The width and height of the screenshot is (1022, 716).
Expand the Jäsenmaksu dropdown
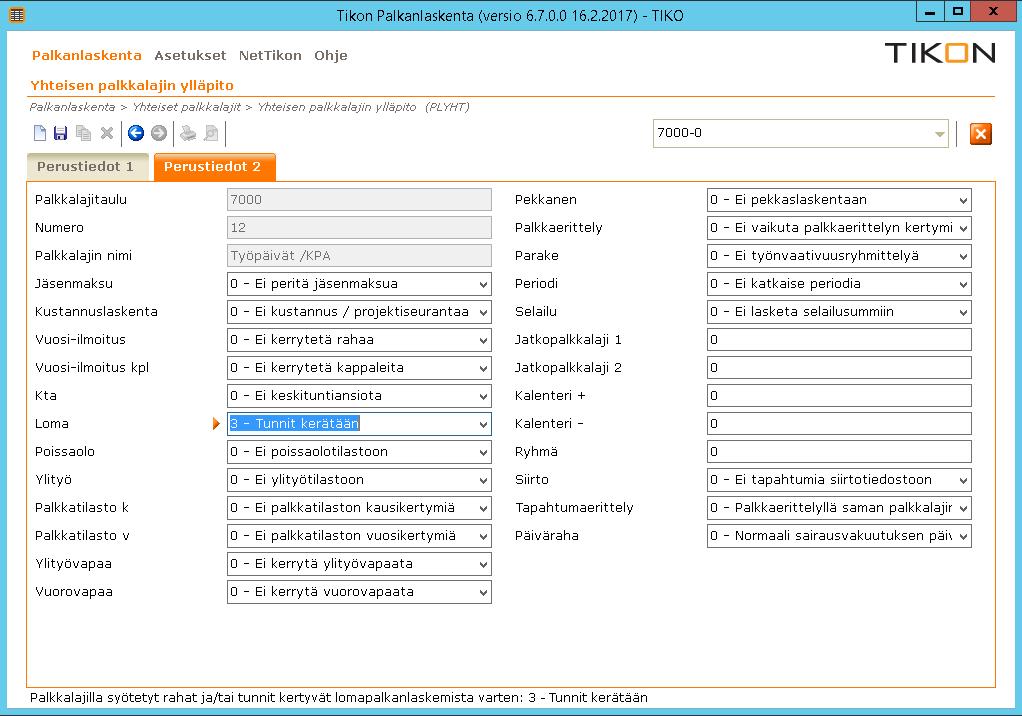click(483, 284)
